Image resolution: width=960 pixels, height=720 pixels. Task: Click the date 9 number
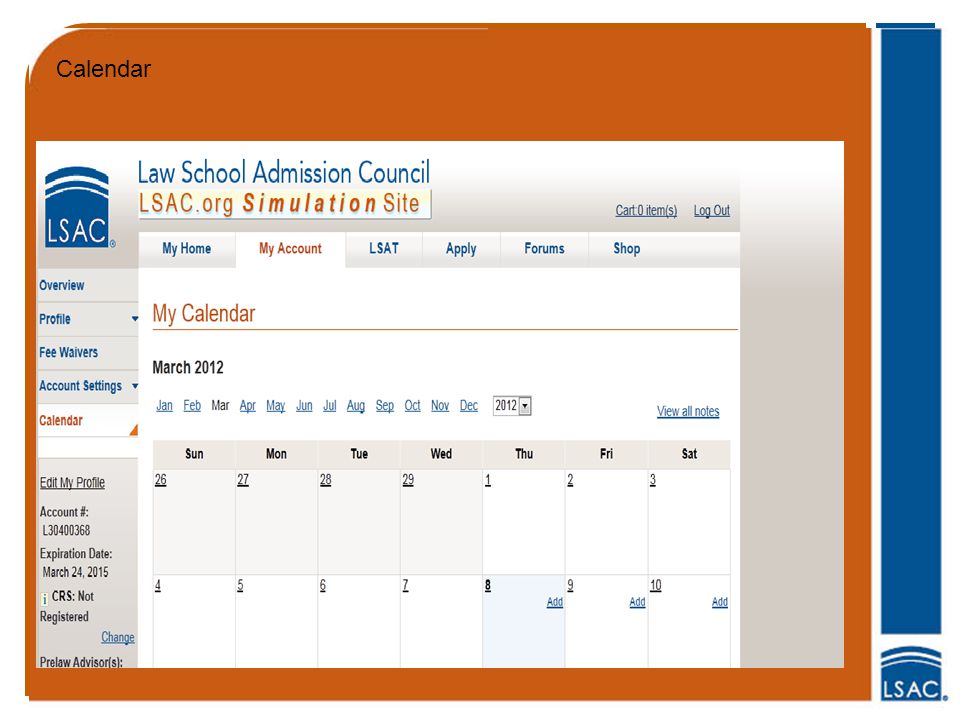570,585
